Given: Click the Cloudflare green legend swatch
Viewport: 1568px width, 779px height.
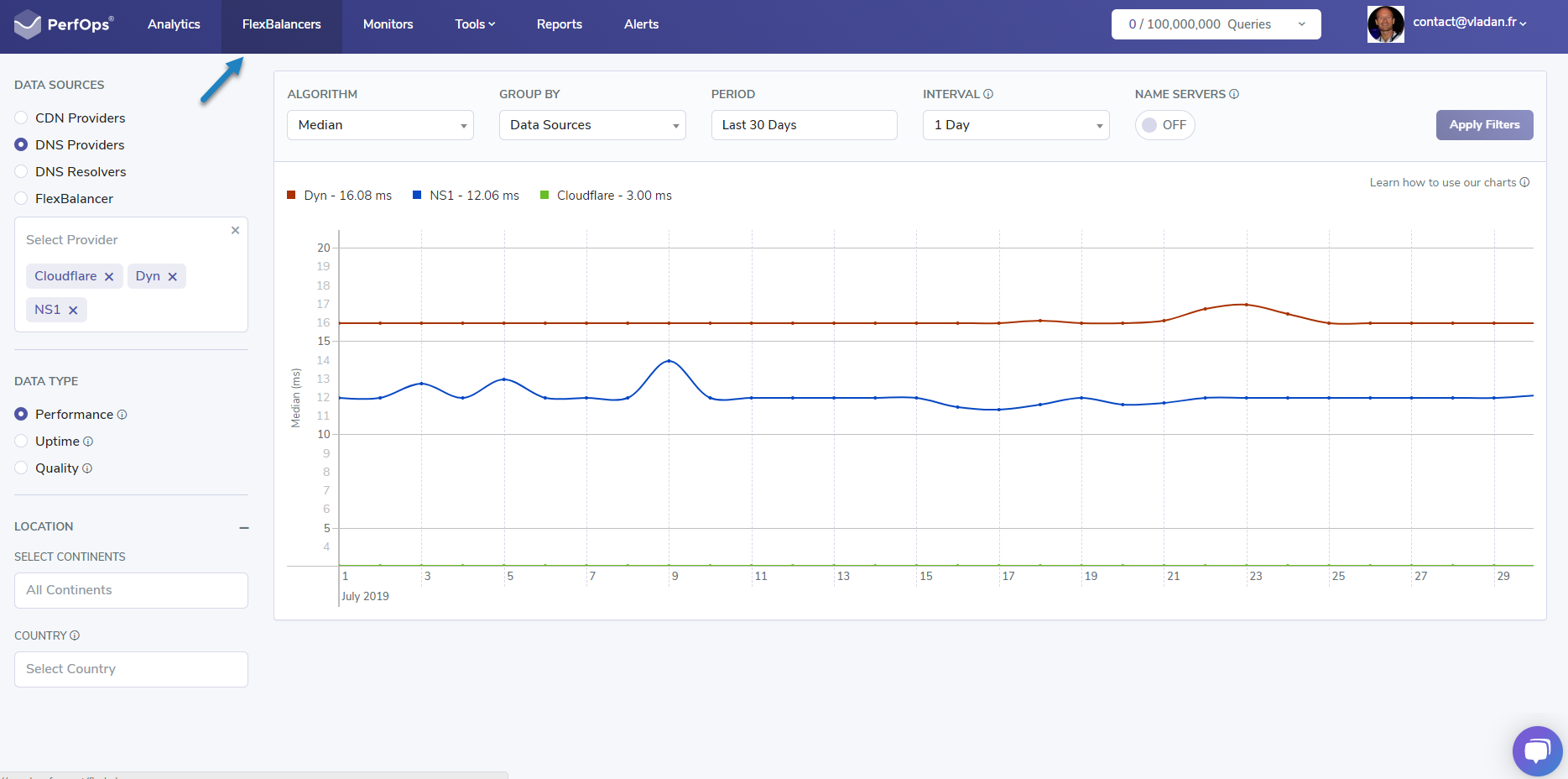Looking at the screenshot, I should [545, 195].
